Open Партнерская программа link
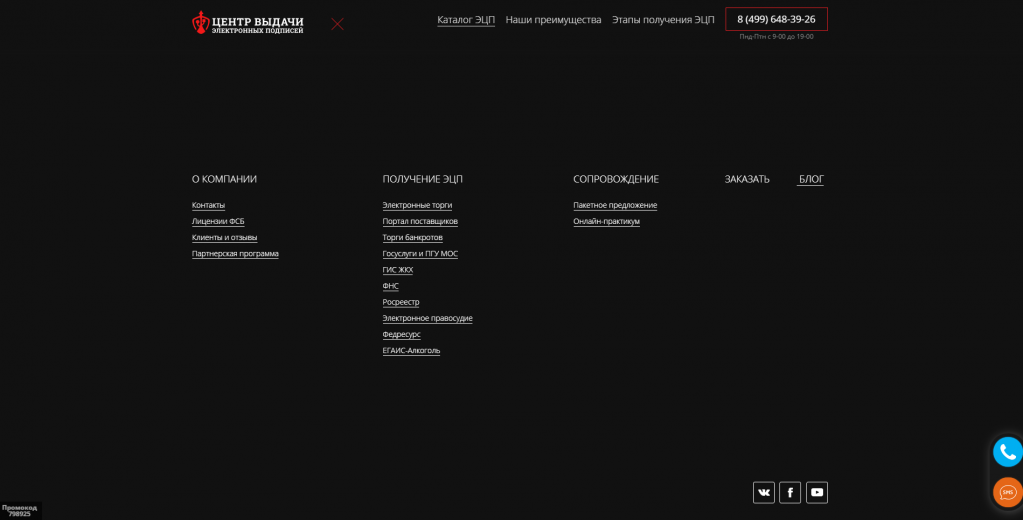Viewport: 1023px width, 520px height. pyautogui.click(x=235, y=254)
